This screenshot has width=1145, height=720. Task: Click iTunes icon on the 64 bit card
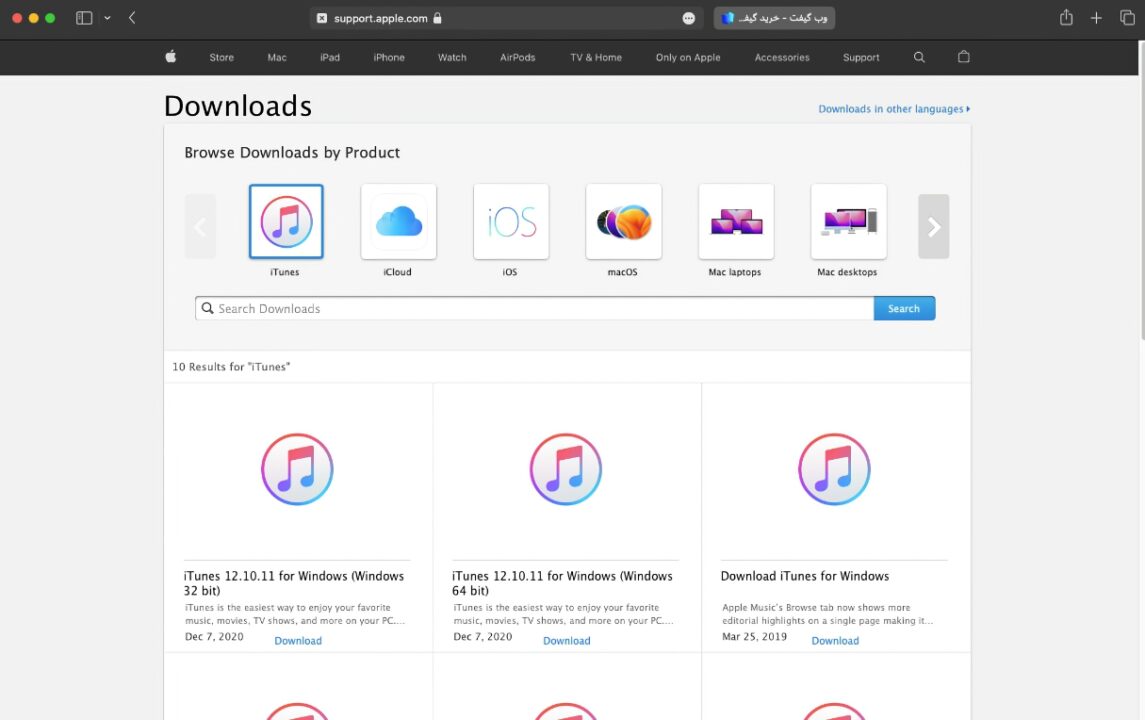click(x=566, y=469)
